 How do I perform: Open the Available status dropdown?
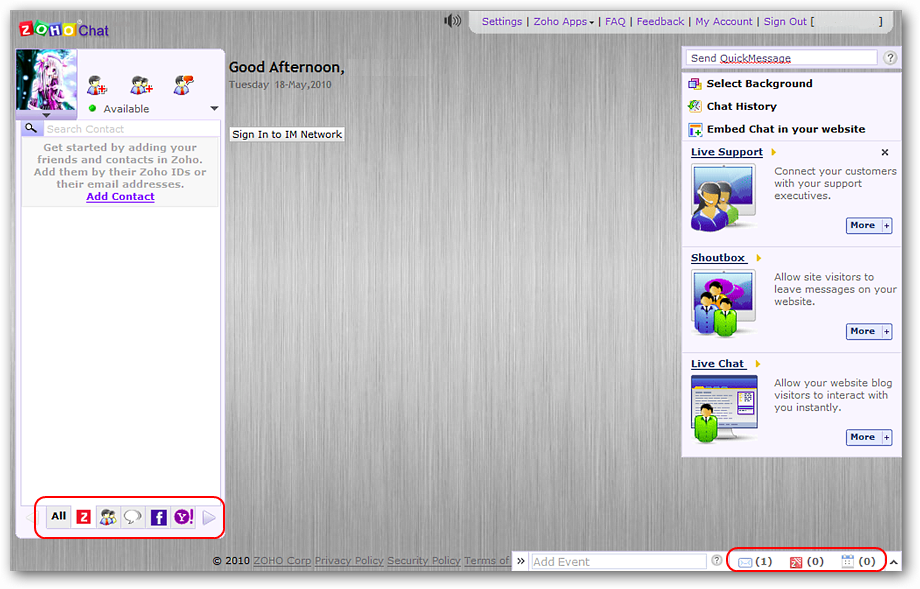[214, 109]
